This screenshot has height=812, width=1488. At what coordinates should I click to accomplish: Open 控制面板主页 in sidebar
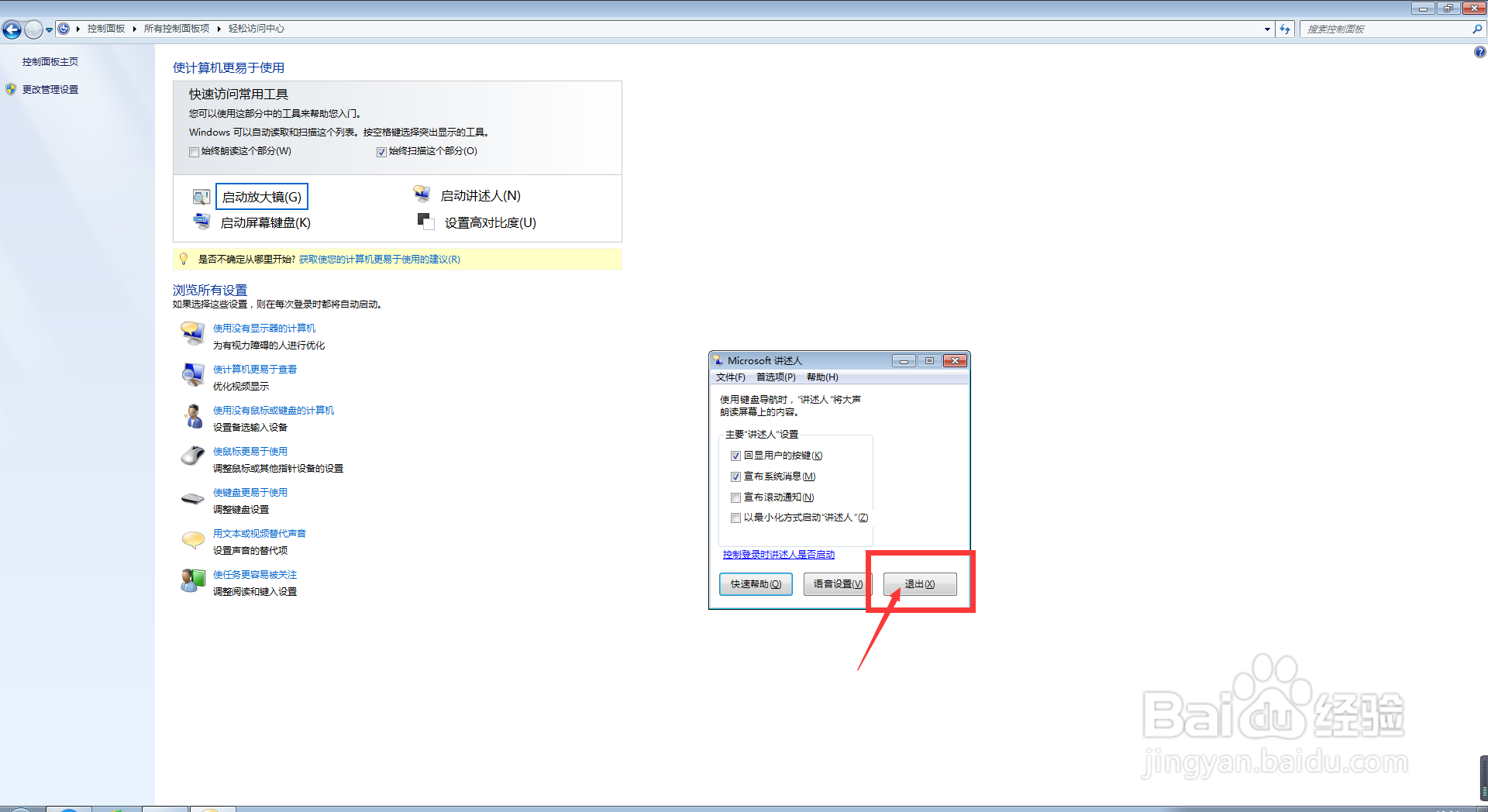[x=50, y=61]
